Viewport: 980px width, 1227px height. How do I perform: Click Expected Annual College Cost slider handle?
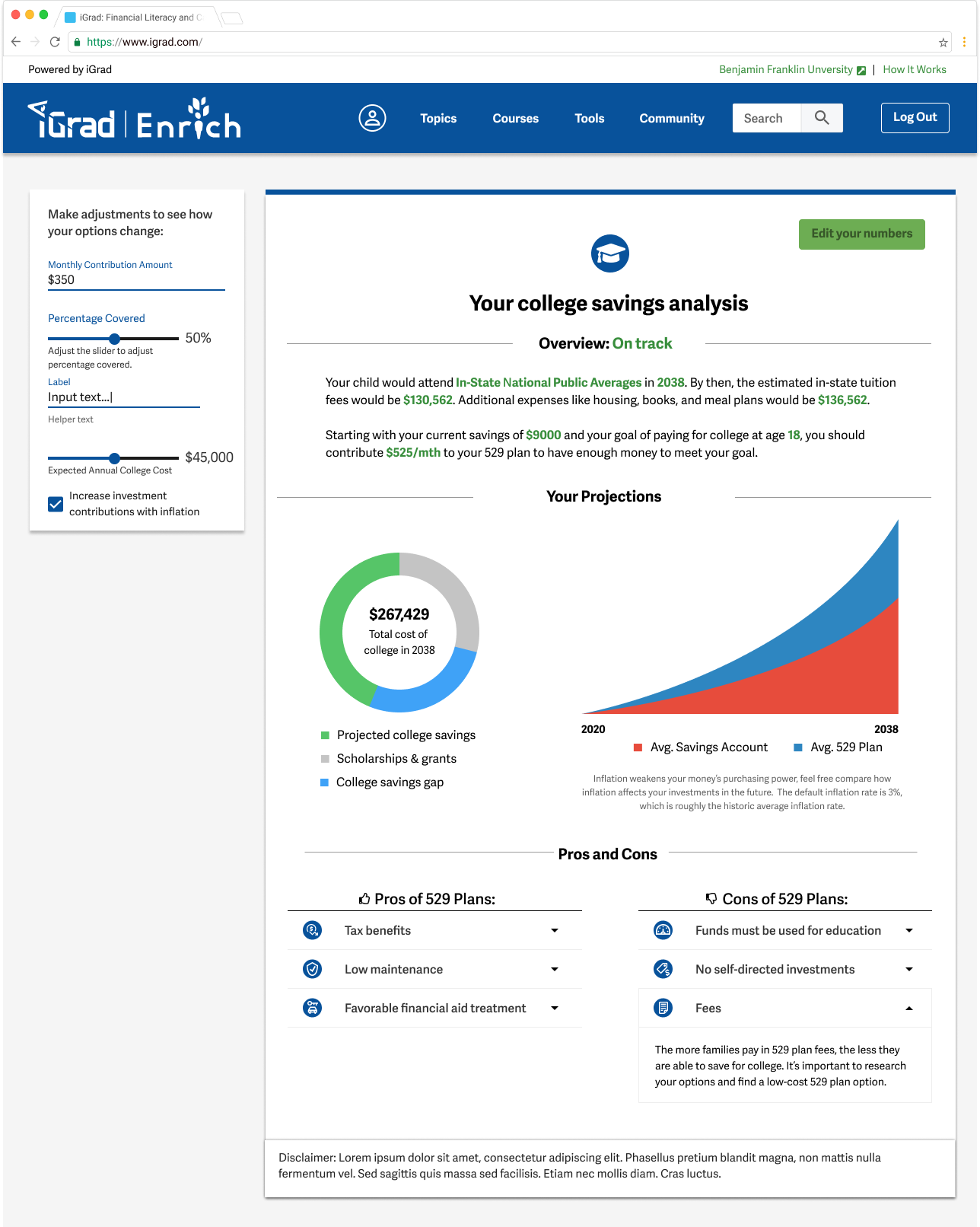pyautogui.click(x=114, y=458)
